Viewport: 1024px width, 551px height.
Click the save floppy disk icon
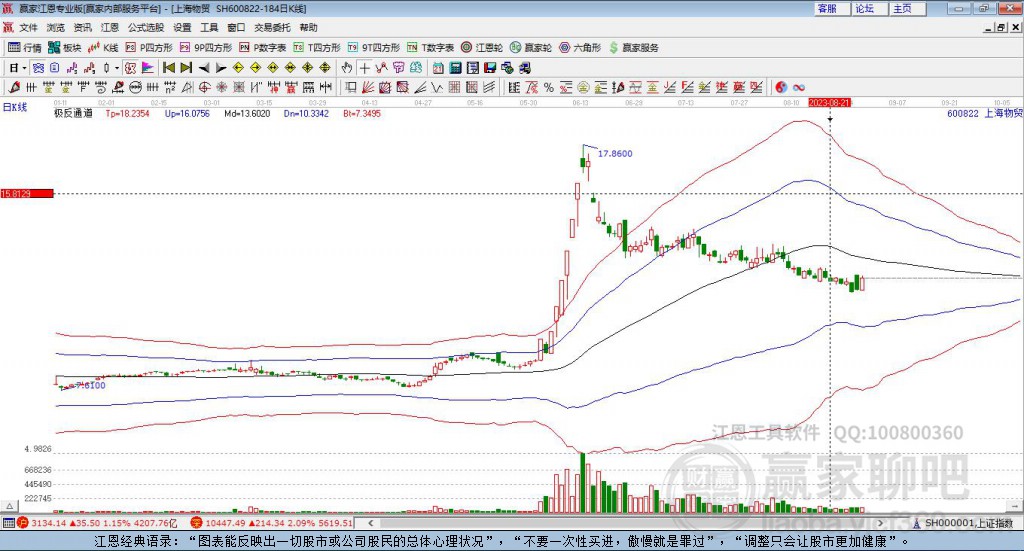pyautogui.click(x=490, y=68)
